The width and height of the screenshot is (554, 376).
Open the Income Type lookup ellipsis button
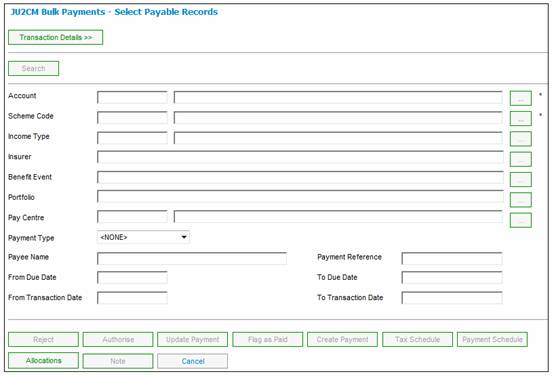pyautogui.click(x=520, y=139)
